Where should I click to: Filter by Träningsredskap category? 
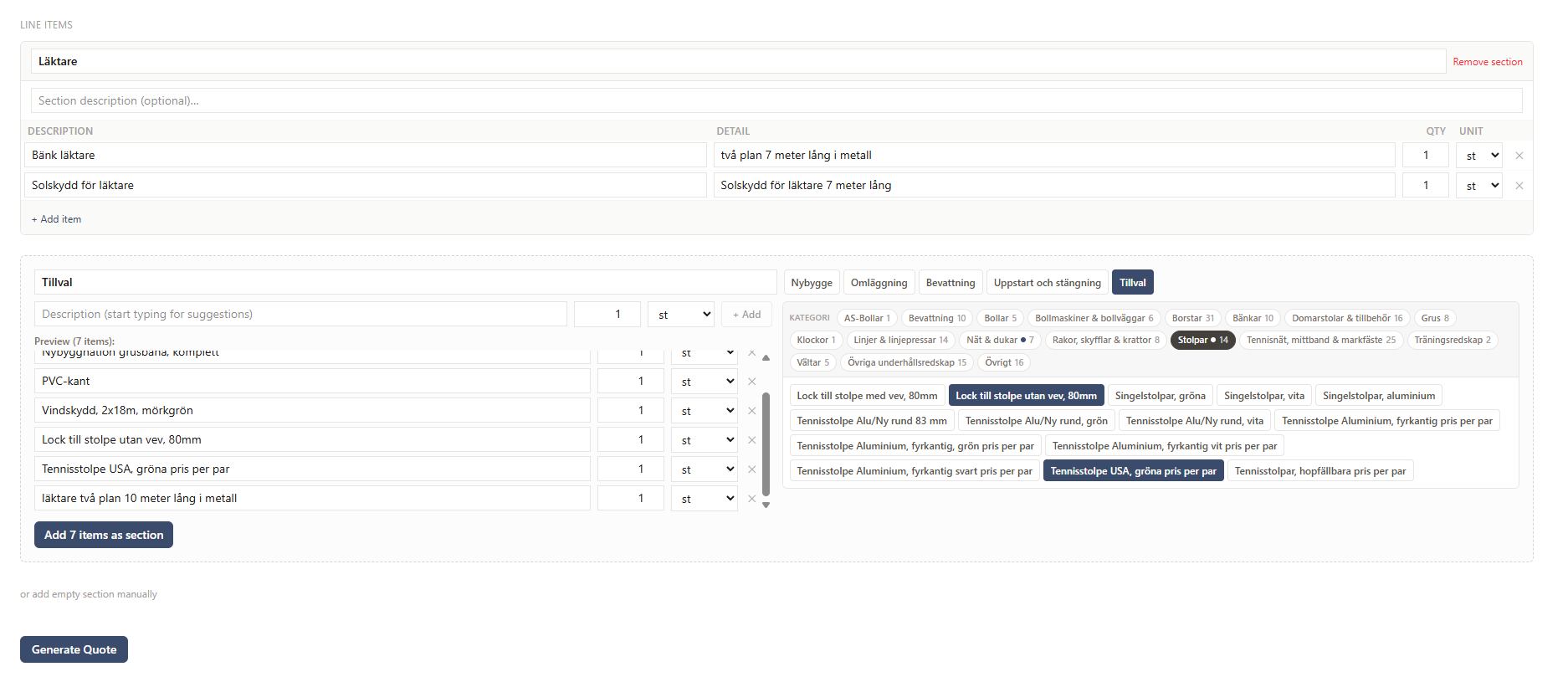point(1453,340)
